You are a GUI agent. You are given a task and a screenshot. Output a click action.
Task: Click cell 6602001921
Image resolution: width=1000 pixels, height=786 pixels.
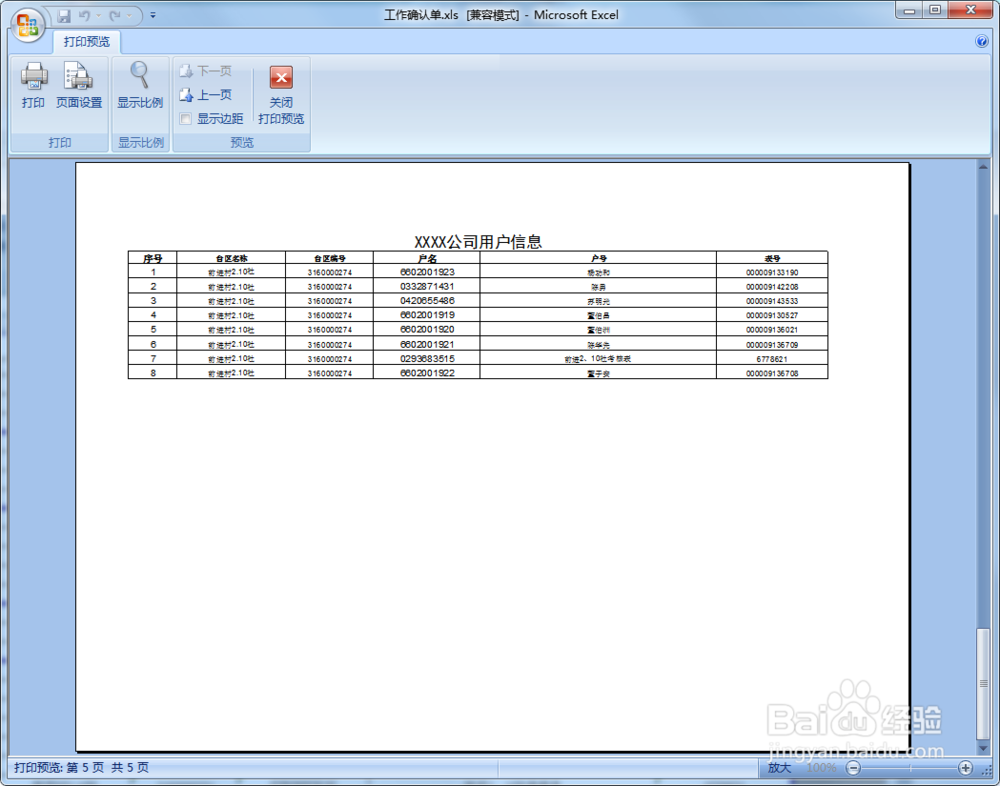click(x=427, y=344)
